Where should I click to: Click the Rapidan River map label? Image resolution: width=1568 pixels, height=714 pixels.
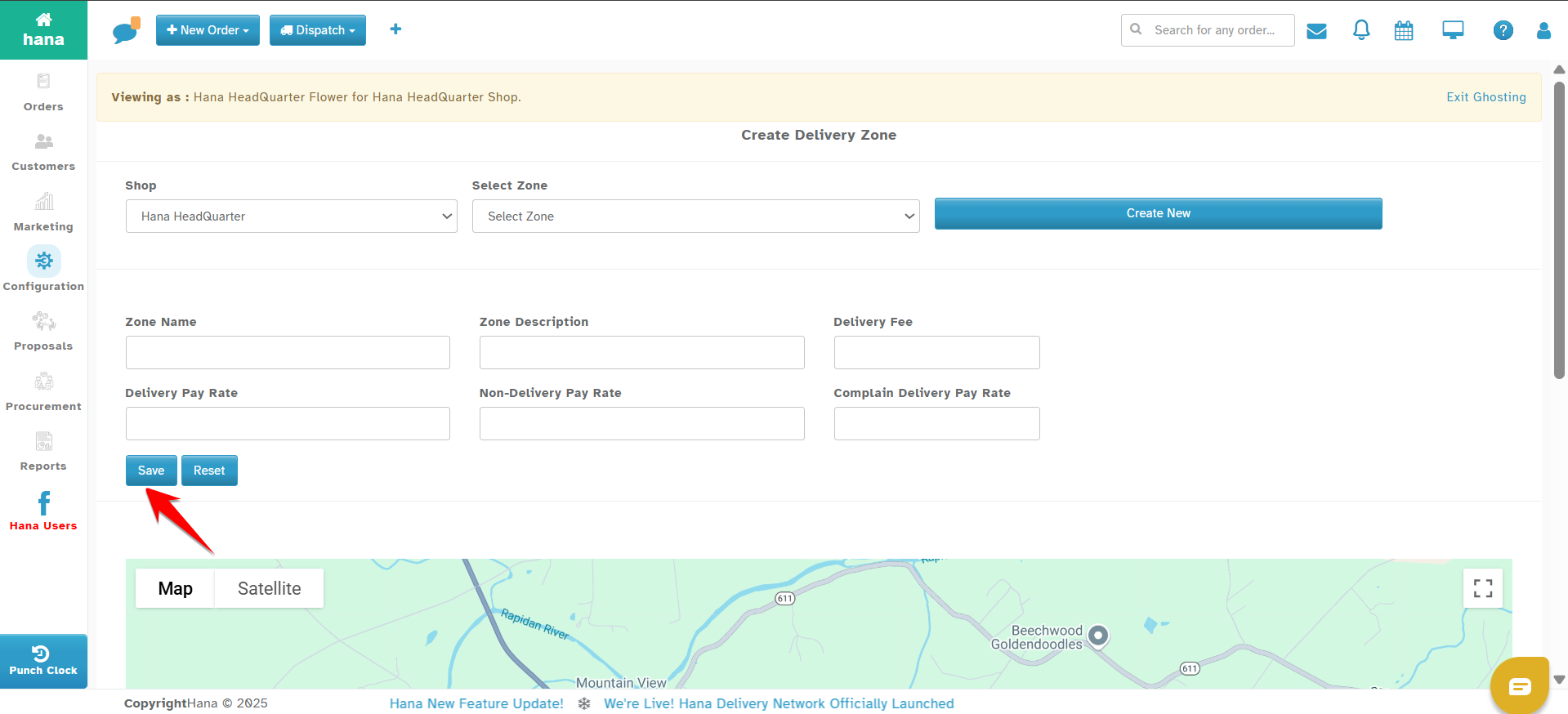pos(535,624)
